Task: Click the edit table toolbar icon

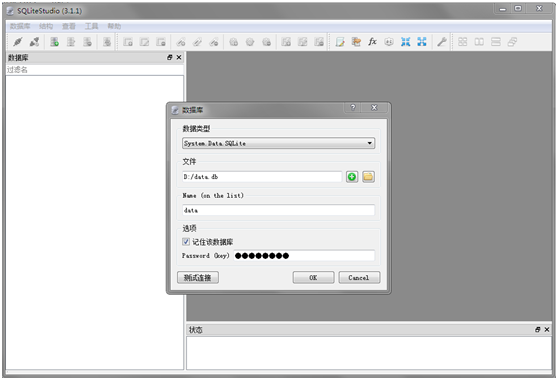Action: (x=144, y=42)
